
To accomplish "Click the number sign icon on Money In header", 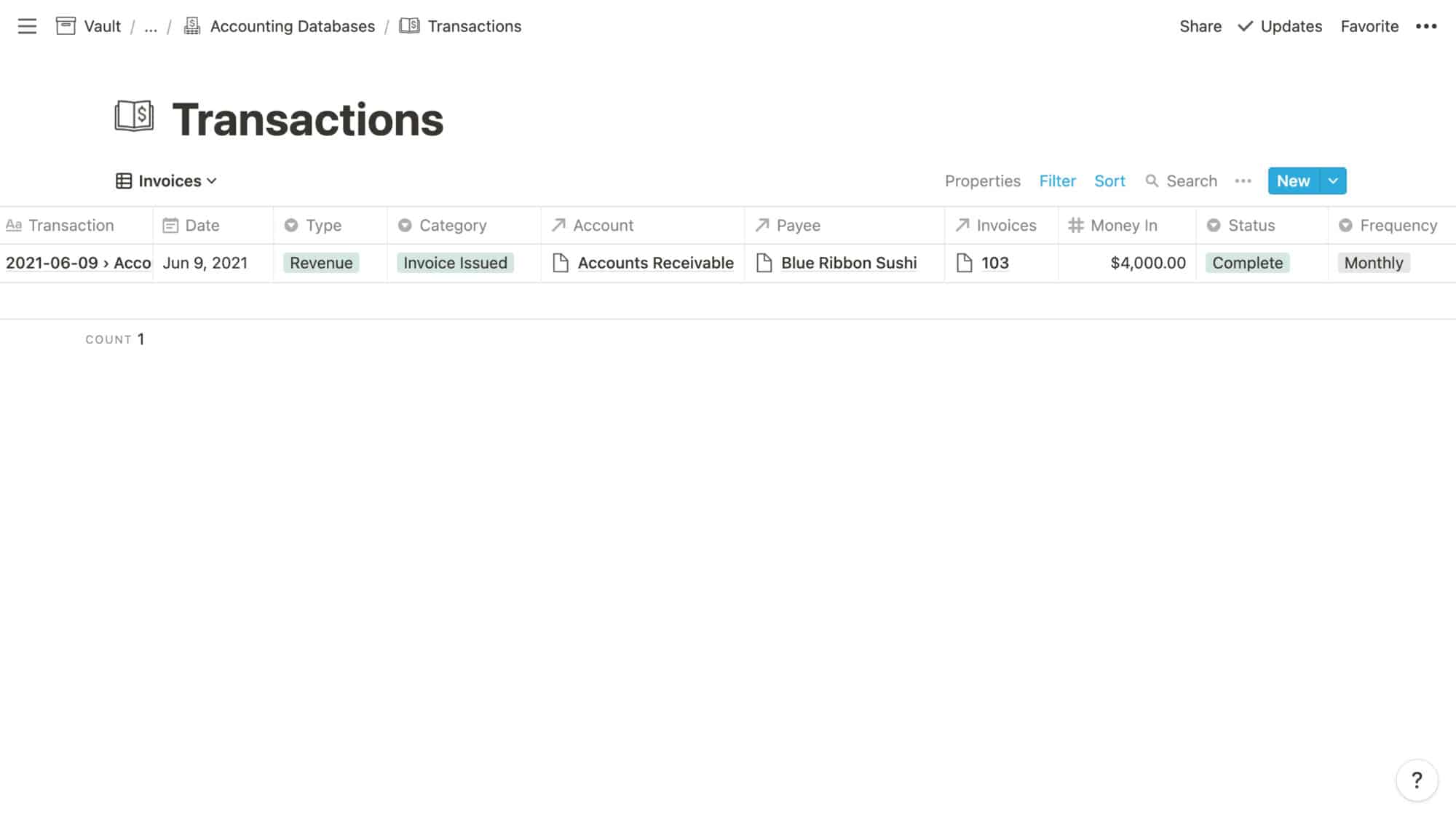I will (x=1077, y=226).
